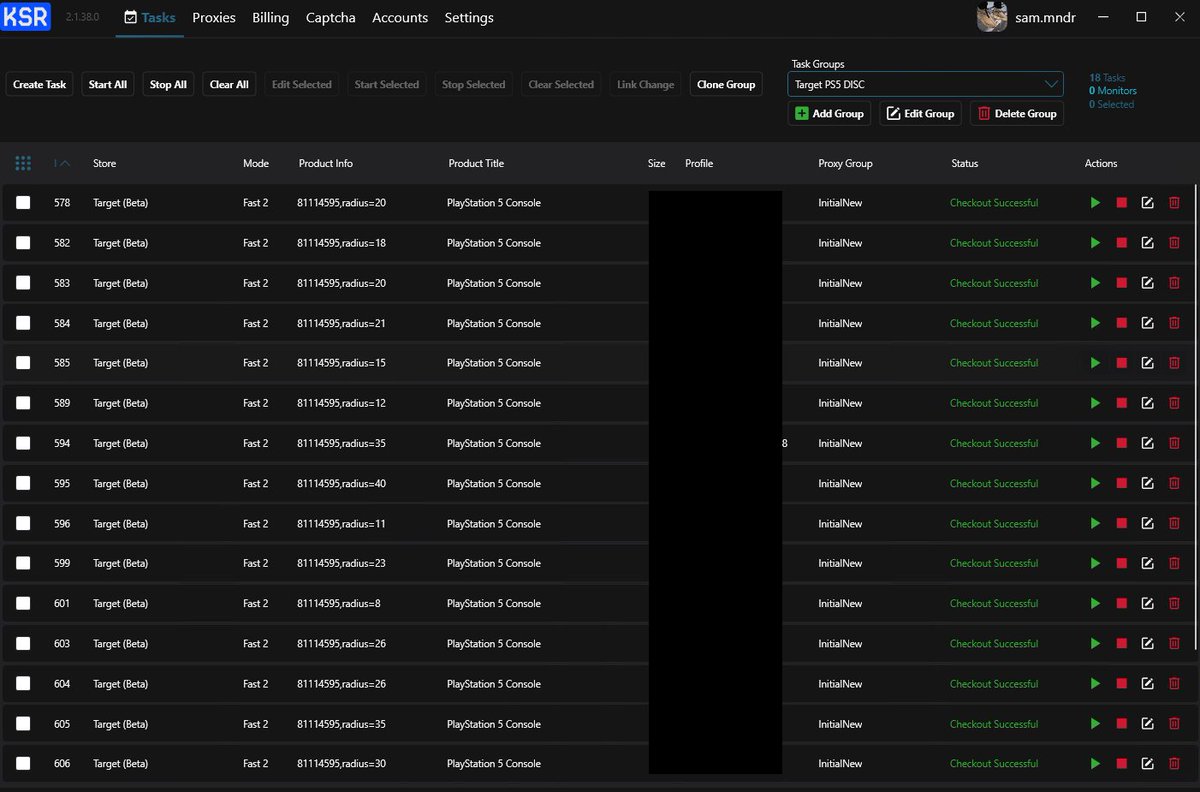This screenshot has height=792, width=1200.
Task: Sort by the Status column header
Action: pos(965,163)
